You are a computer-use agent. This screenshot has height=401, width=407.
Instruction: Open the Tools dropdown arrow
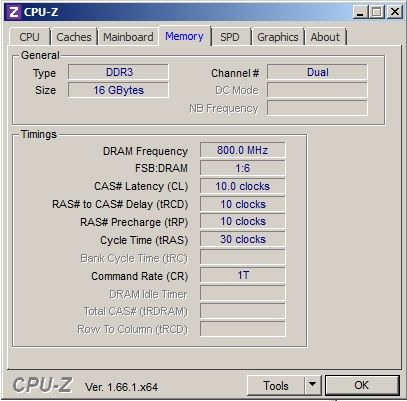tap(313, 385)
